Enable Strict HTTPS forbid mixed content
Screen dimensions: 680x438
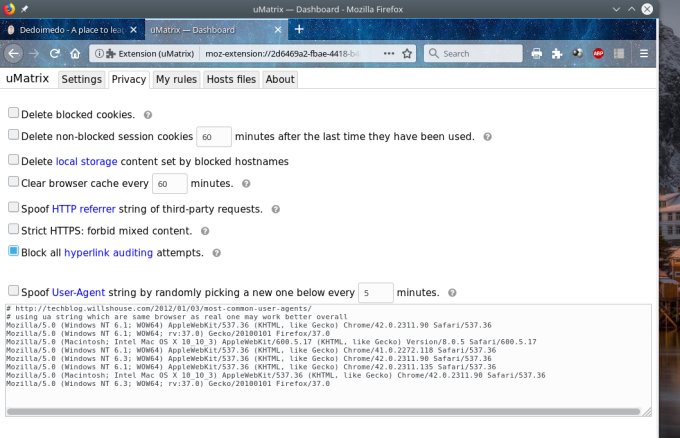[x=13, y=229]
